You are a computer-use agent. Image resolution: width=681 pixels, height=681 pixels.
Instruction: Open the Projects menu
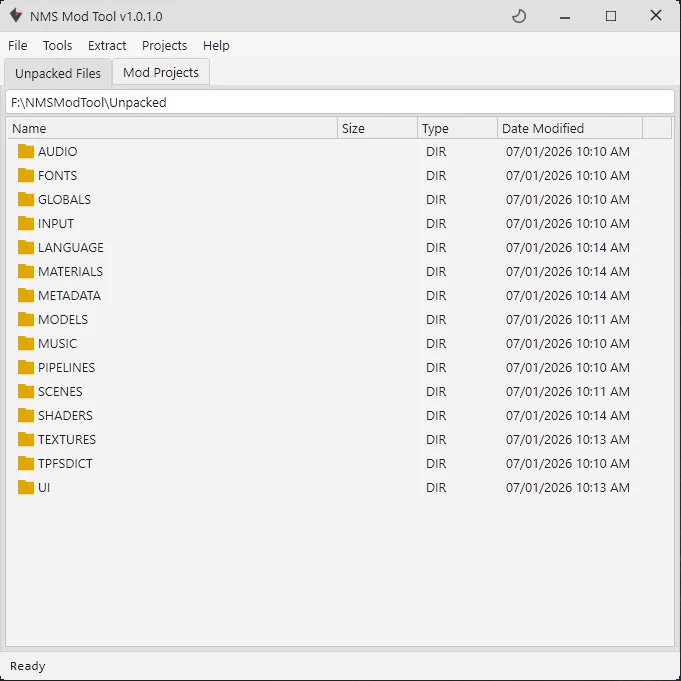164,45
